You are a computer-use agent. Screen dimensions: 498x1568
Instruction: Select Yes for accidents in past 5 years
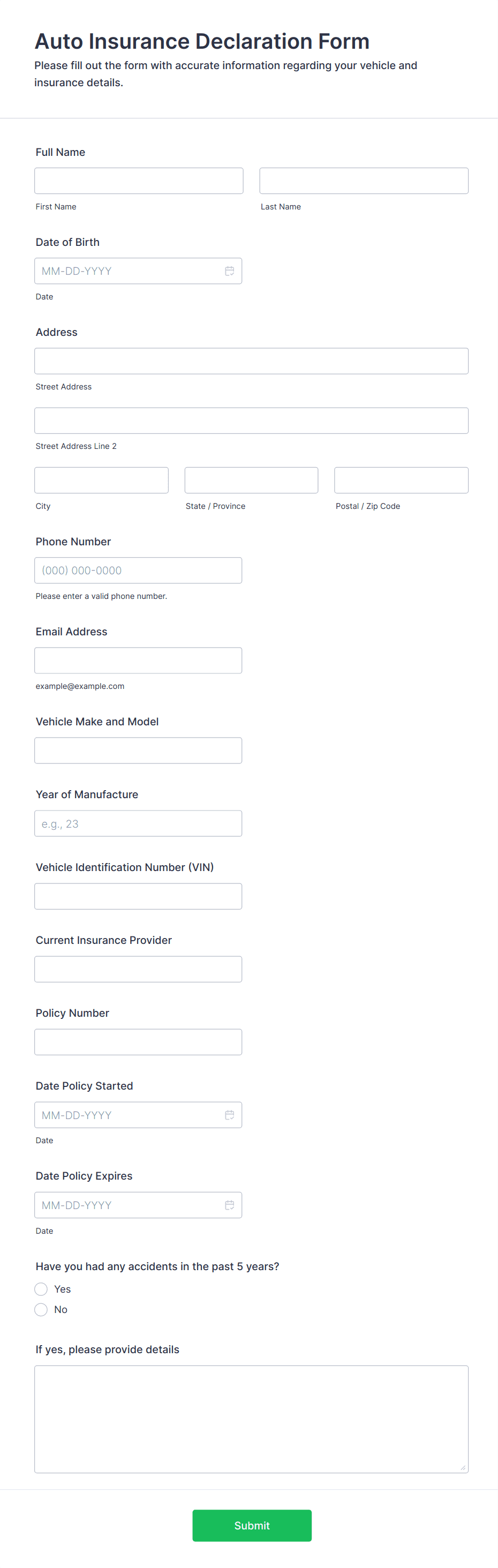click(41, 1289)
